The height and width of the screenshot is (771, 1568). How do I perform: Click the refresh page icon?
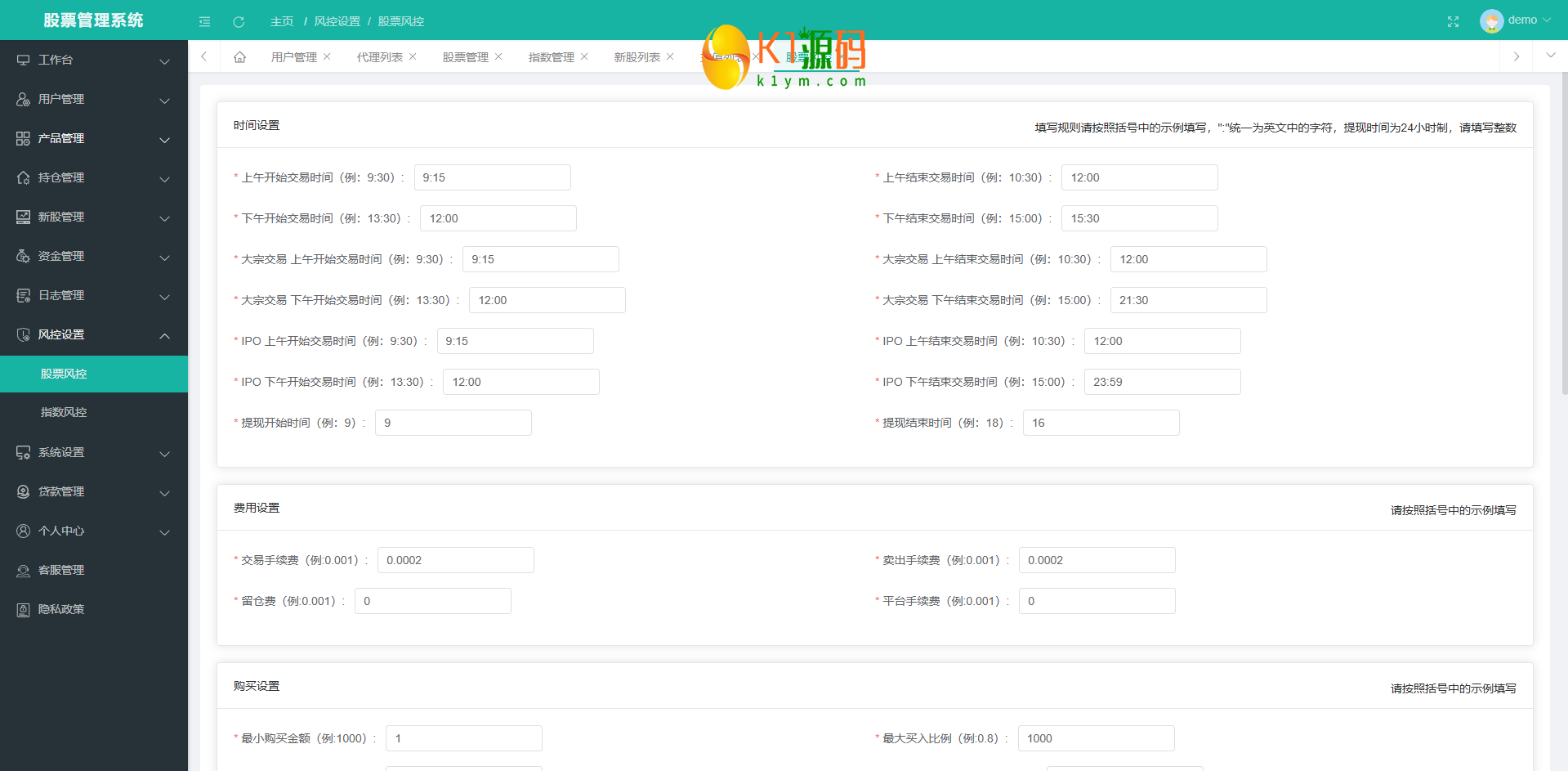(x=239, y=21)
